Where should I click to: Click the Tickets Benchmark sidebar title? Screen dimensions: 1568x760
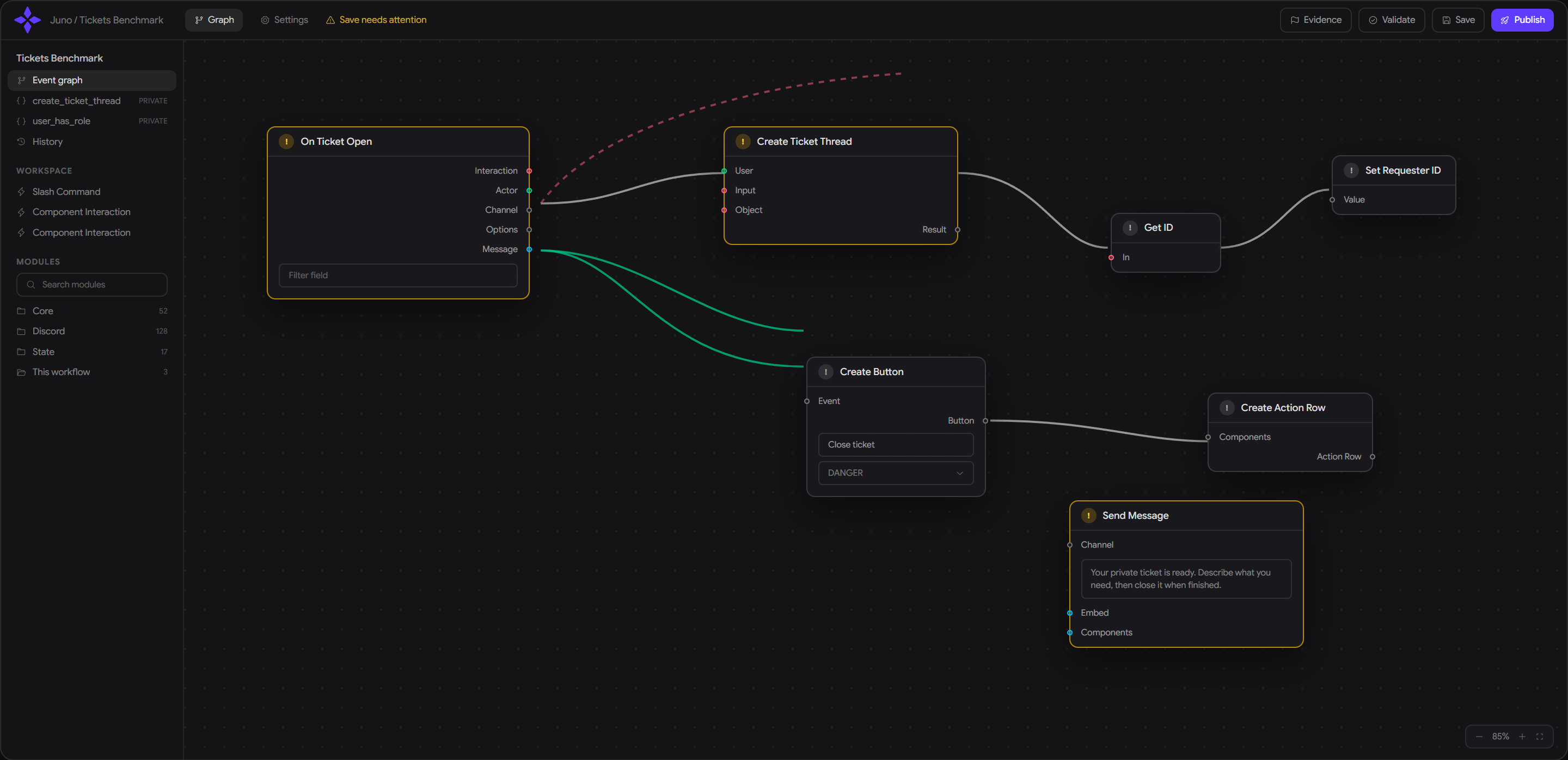(60, 58)
